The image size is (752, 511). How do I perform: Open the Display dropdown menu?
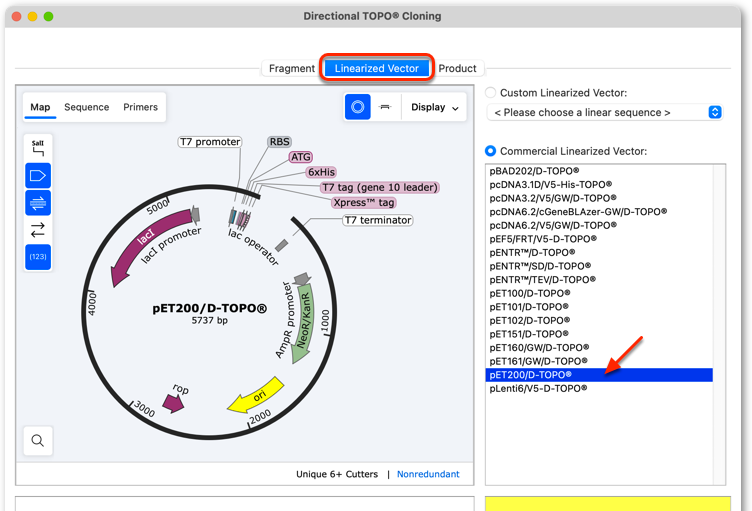coord(435,107)
